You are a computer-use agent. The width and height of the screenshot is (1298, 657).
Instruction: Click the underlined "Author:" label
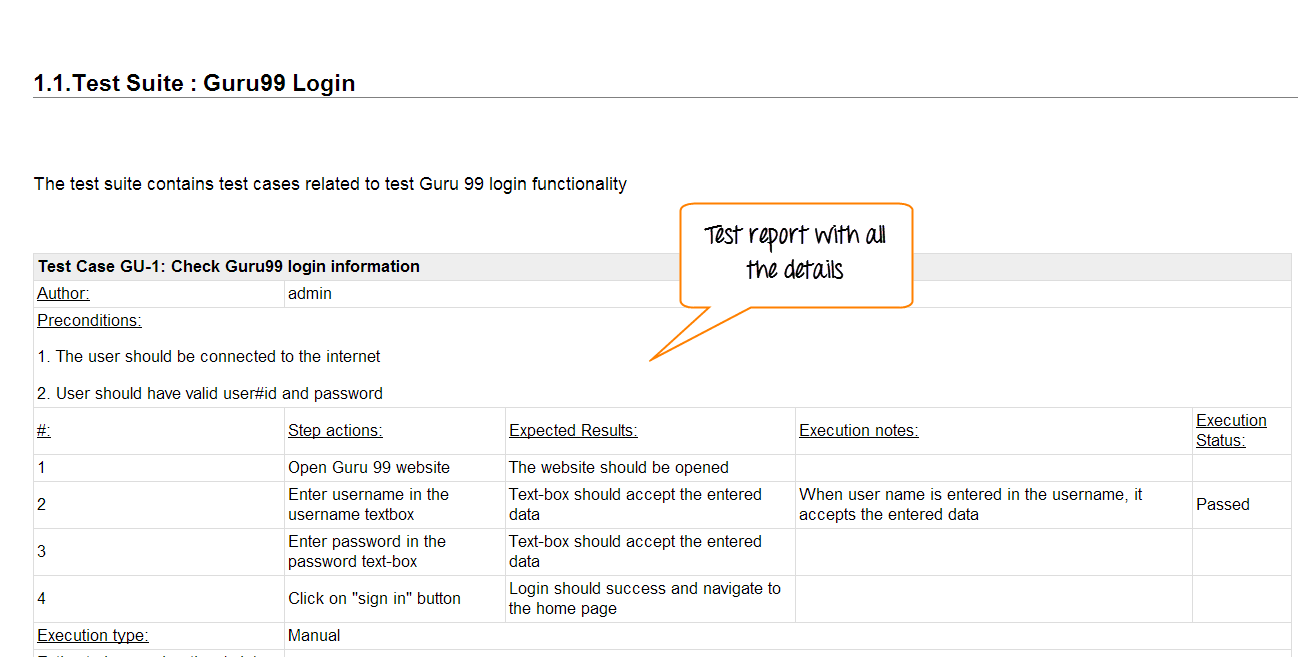[x=63, y=294]
